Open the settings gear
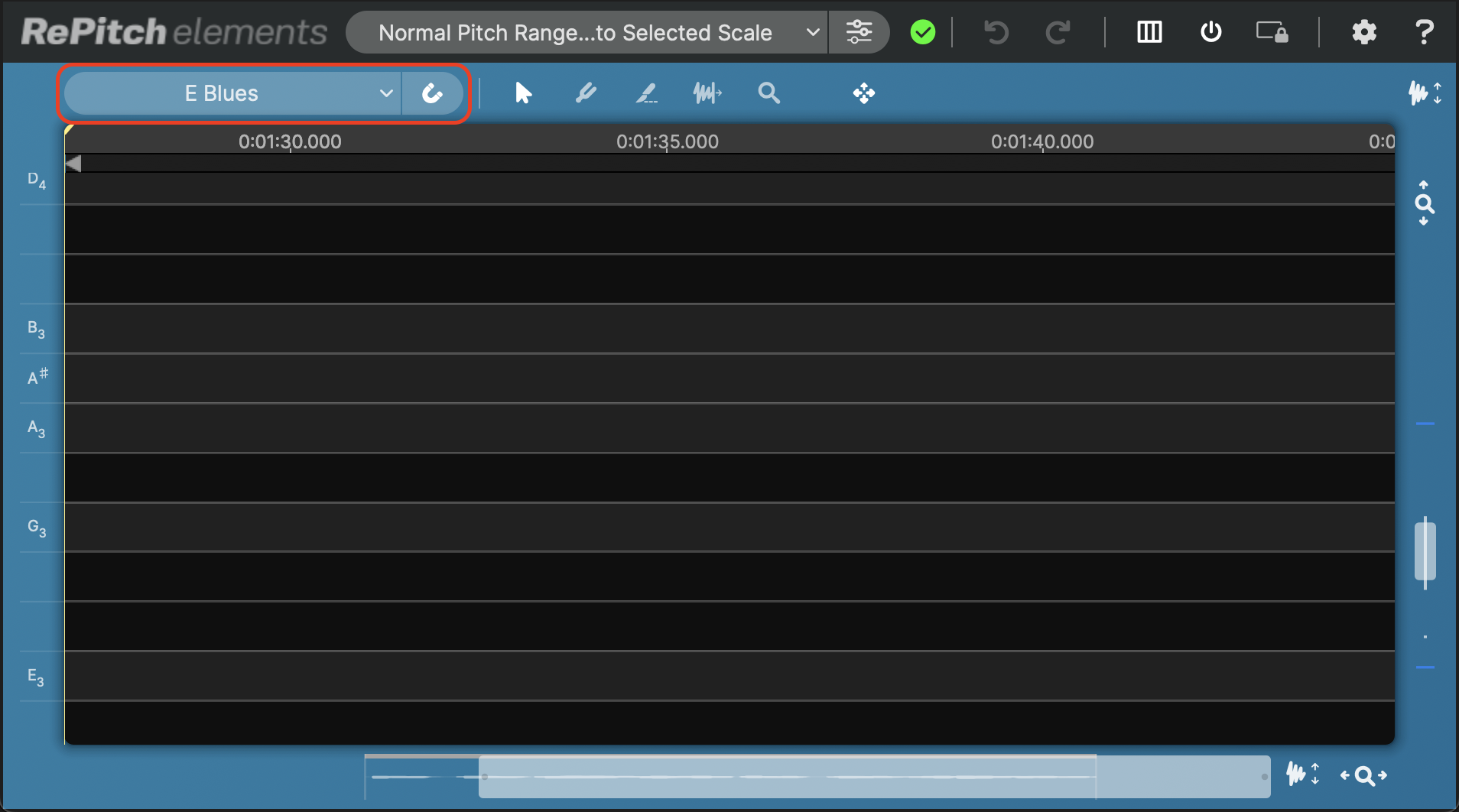Viewport: 1459px width, 812px height. coord(1364,32)
